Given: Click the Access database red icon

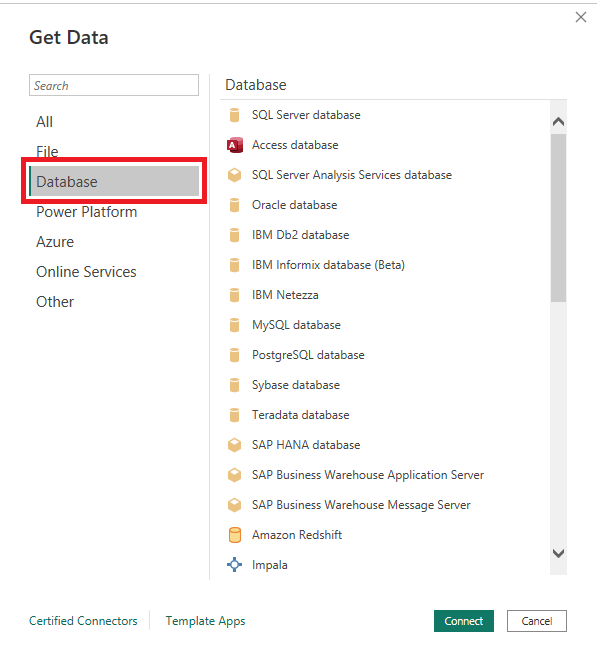Looking at the screenshot, I should coord(235,145).
